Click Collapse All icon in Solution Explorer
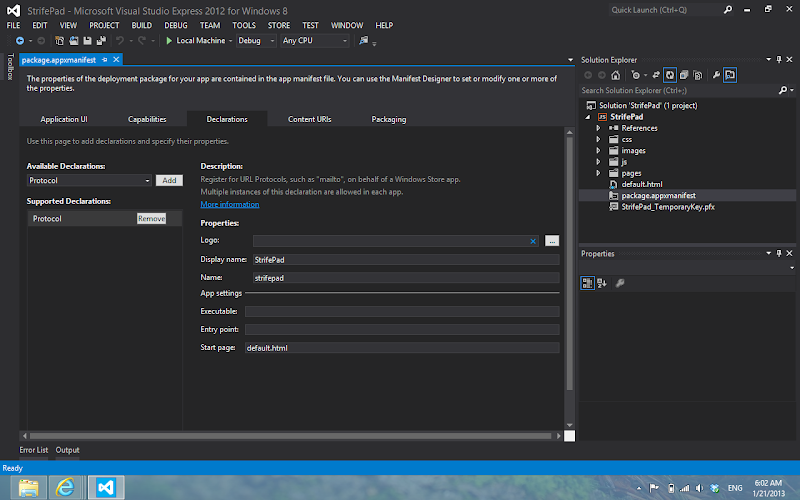The image size is (800, 500). point(684,76)
